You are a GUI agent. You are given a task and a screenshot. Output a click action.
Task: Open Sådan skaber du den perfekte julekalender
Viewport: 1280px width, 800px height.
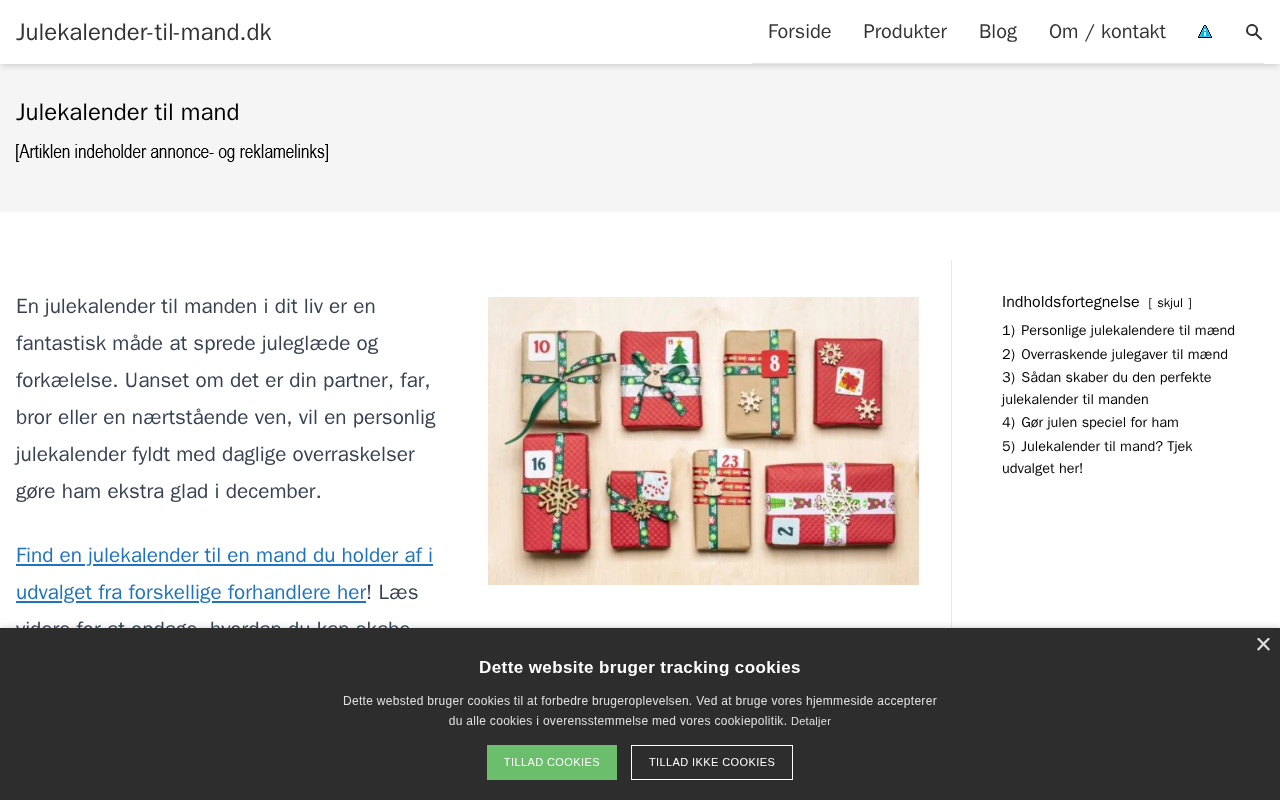click(x=1106, y=388)
